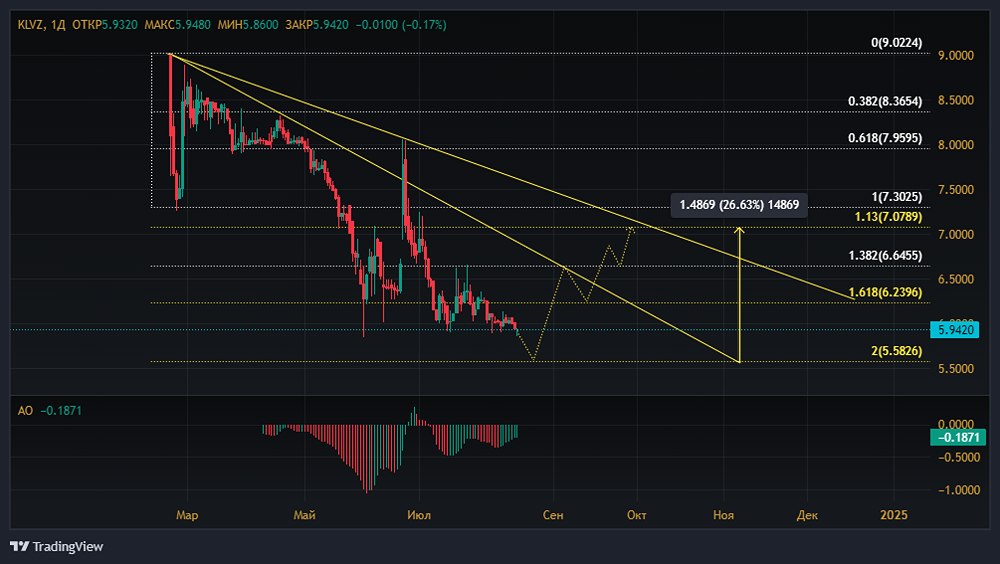1000x564 pixels.
Task: Select the Fibonacci 1.13(7.0789) level label
Action: [x=888, y=217]
